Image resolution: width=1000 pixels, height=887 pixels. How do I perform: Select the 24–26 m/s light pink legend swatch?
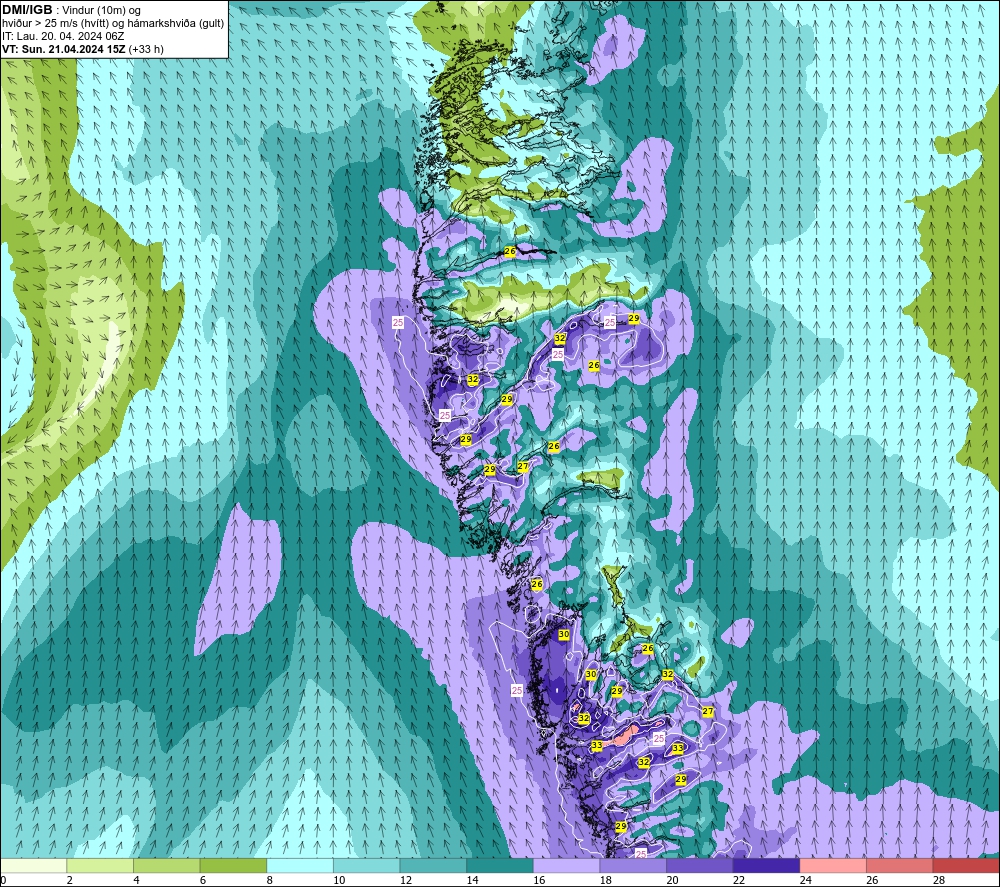tap(833, 866)
